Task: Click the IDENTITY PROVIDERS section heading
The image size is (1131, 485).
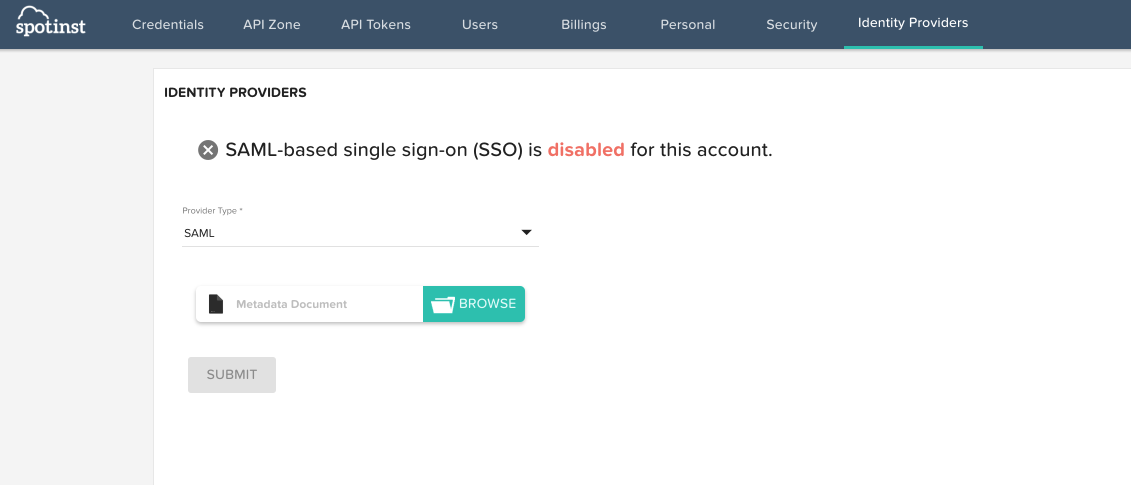Action: pos(235,92)
